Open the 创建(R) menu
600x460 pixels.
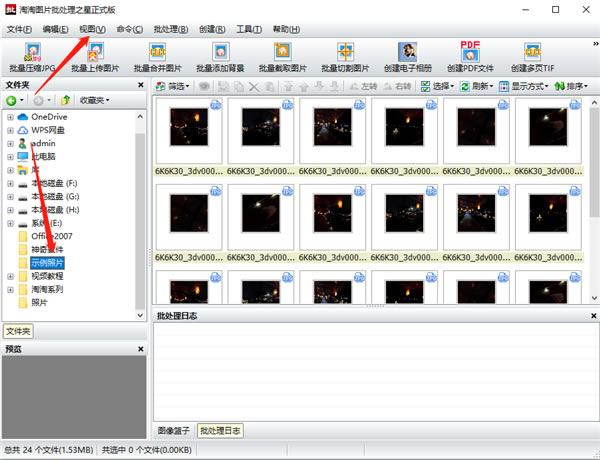[x=212, y=29]
